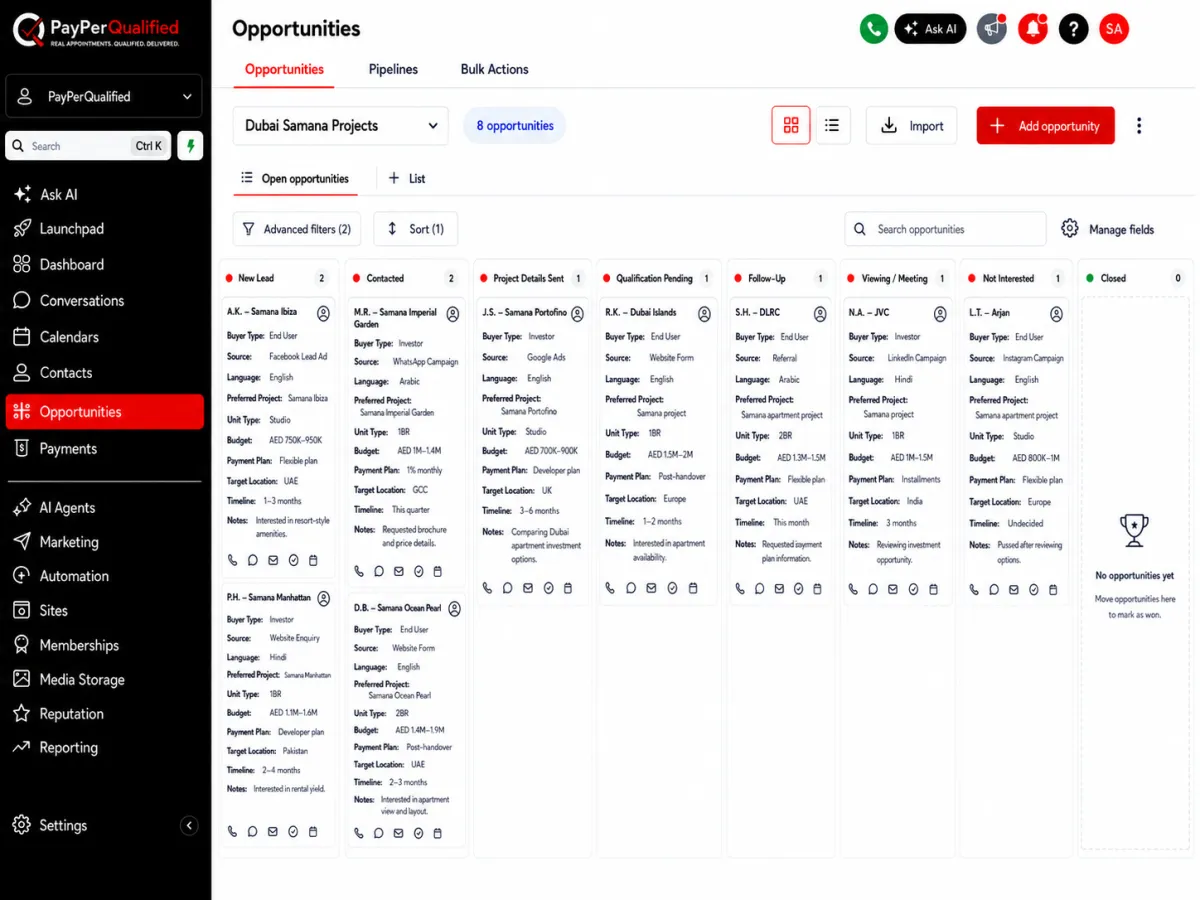Click task checkmark icon on N.A. JVC card

[913, 589]
